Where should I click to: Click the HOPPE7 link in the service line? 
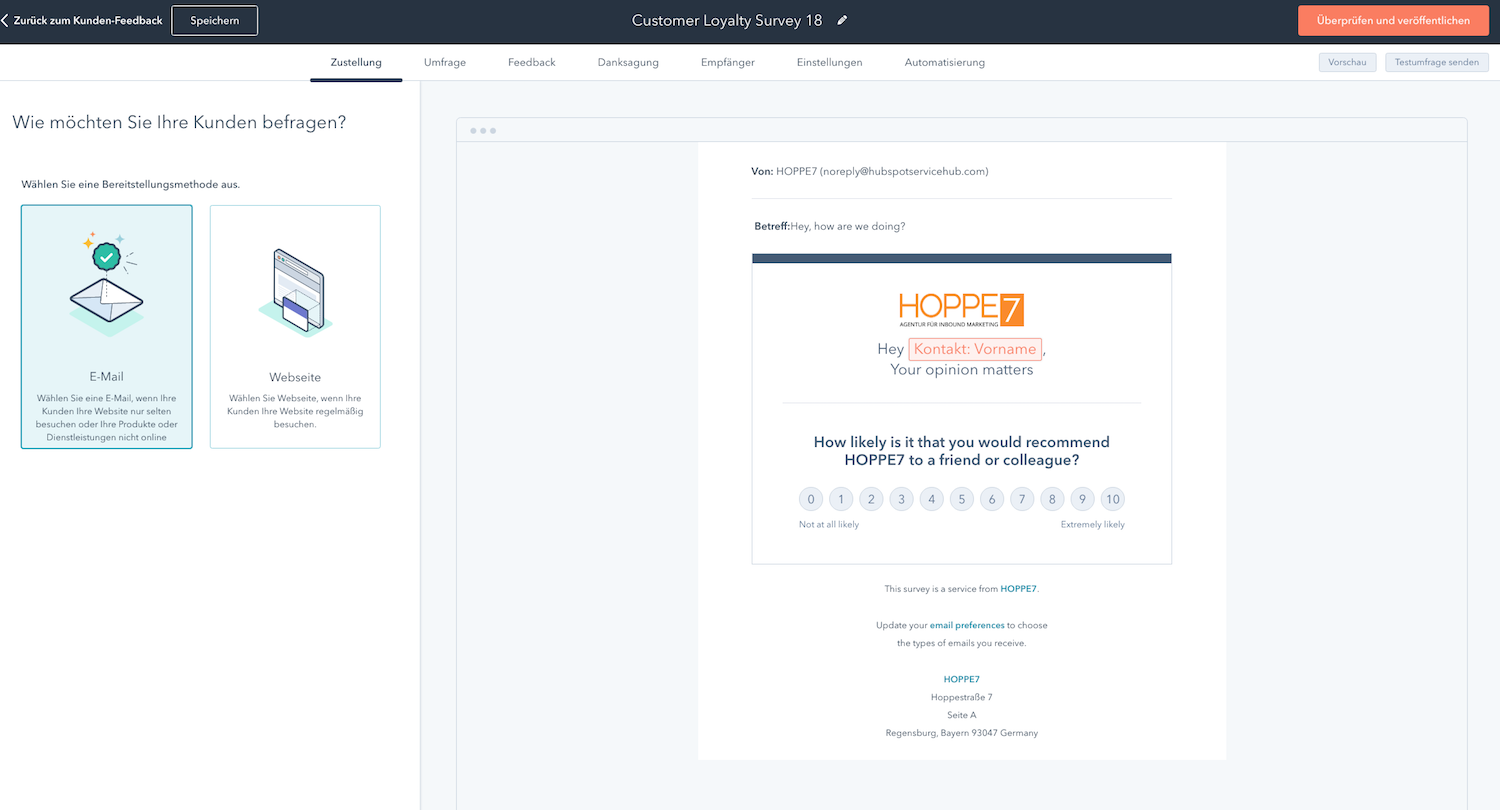click(x=1019, y=589)
